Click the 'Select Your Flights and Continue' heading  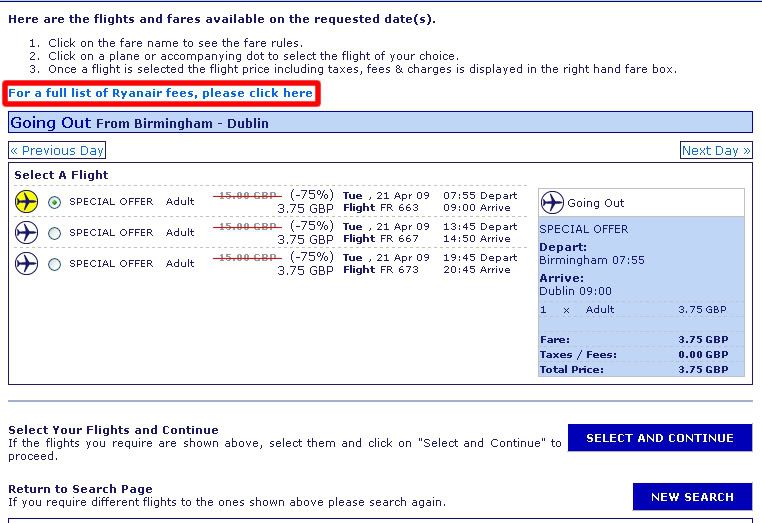(113, 430)
